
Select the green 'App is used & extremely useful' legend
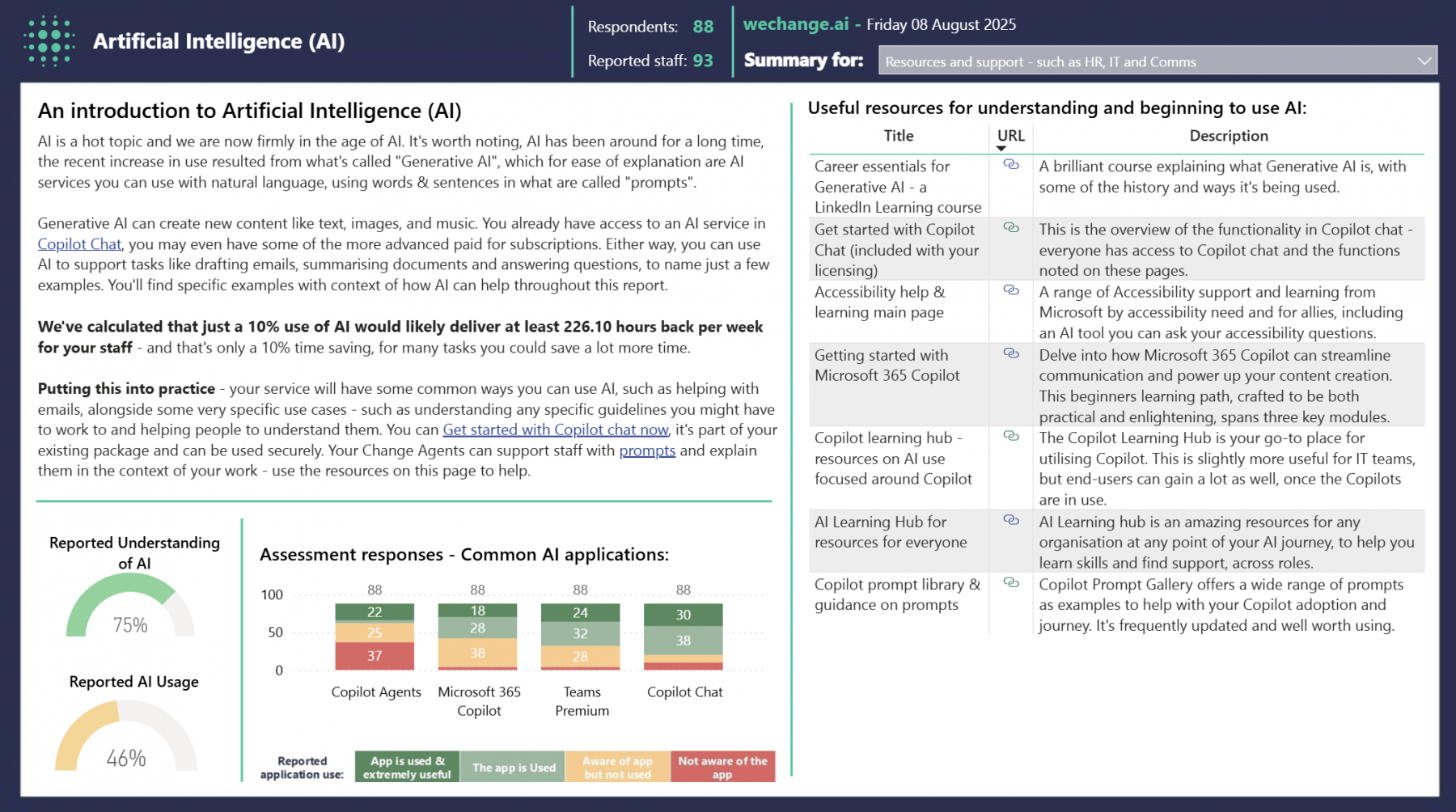(x=407, y=768)
